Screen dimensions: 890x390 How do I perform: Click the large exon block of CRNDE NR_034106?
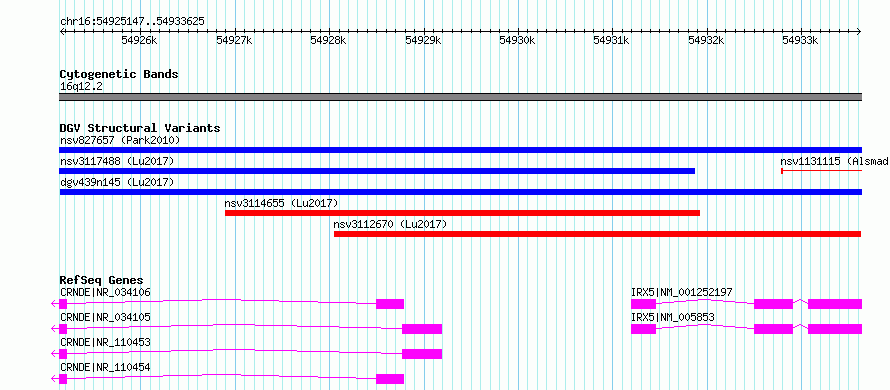(390, 304)
